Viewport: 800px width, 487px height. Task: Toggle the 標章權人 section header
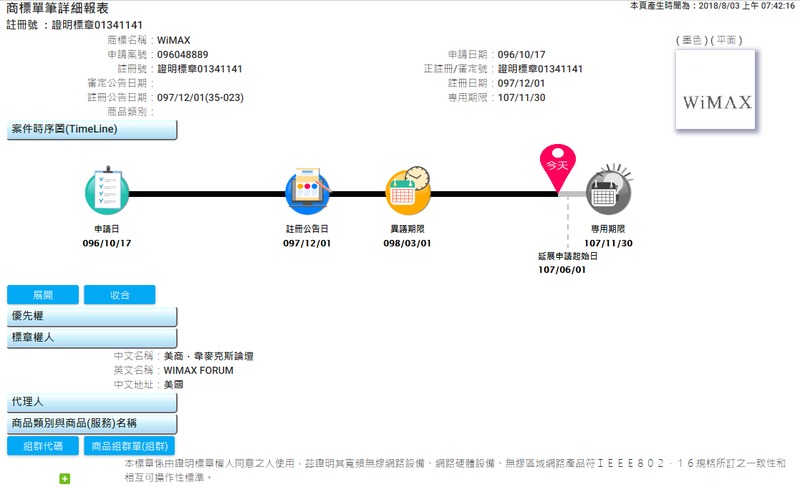click(x=92, y=339)
